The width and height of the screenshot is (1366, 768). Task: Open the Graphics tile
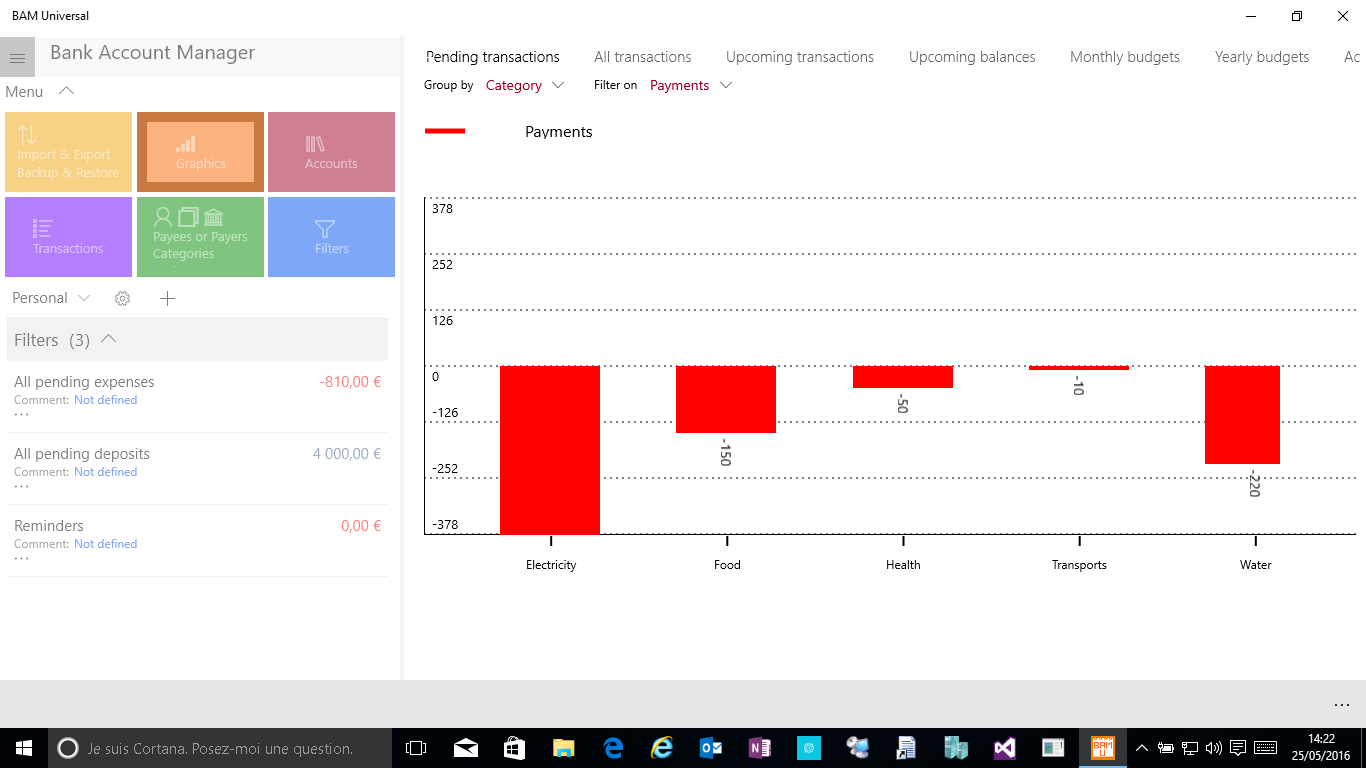[200, 152]
